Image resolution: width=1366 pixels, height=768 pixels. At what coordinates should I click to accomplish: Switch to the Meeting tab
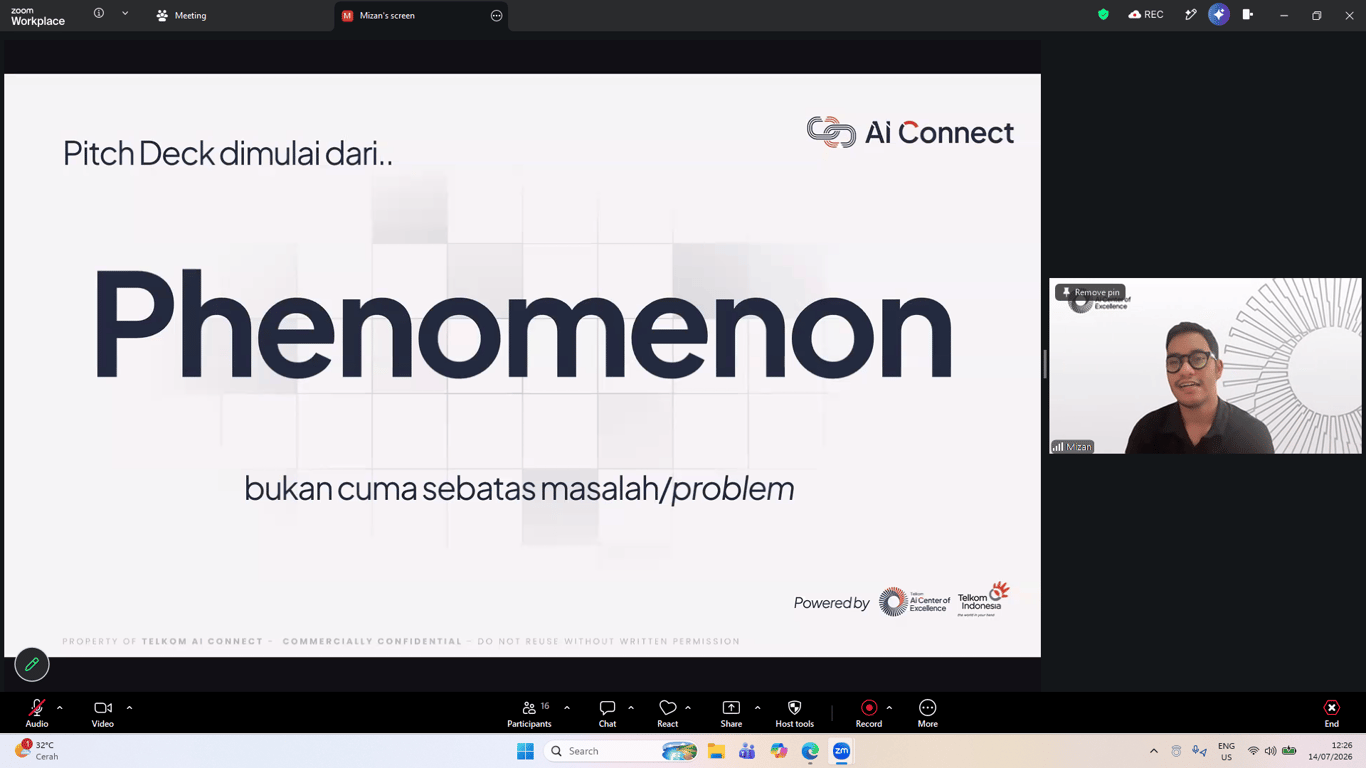181,15
